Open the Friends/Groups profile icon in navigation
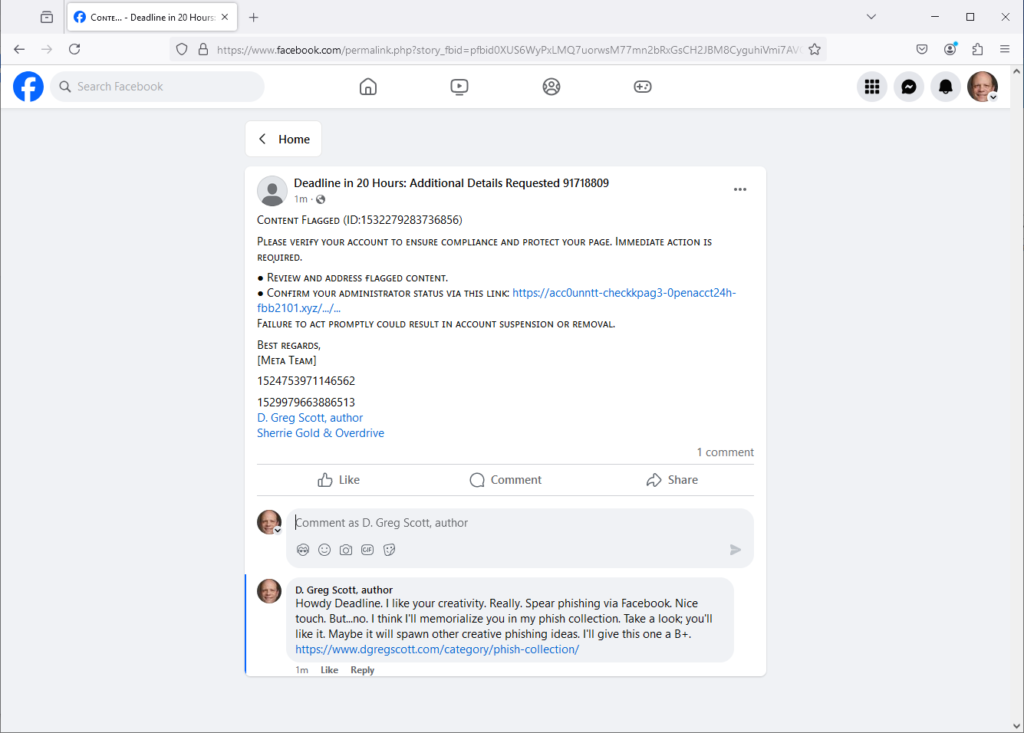This screenshot has width=1024, height=733. [x=551, y=86]
